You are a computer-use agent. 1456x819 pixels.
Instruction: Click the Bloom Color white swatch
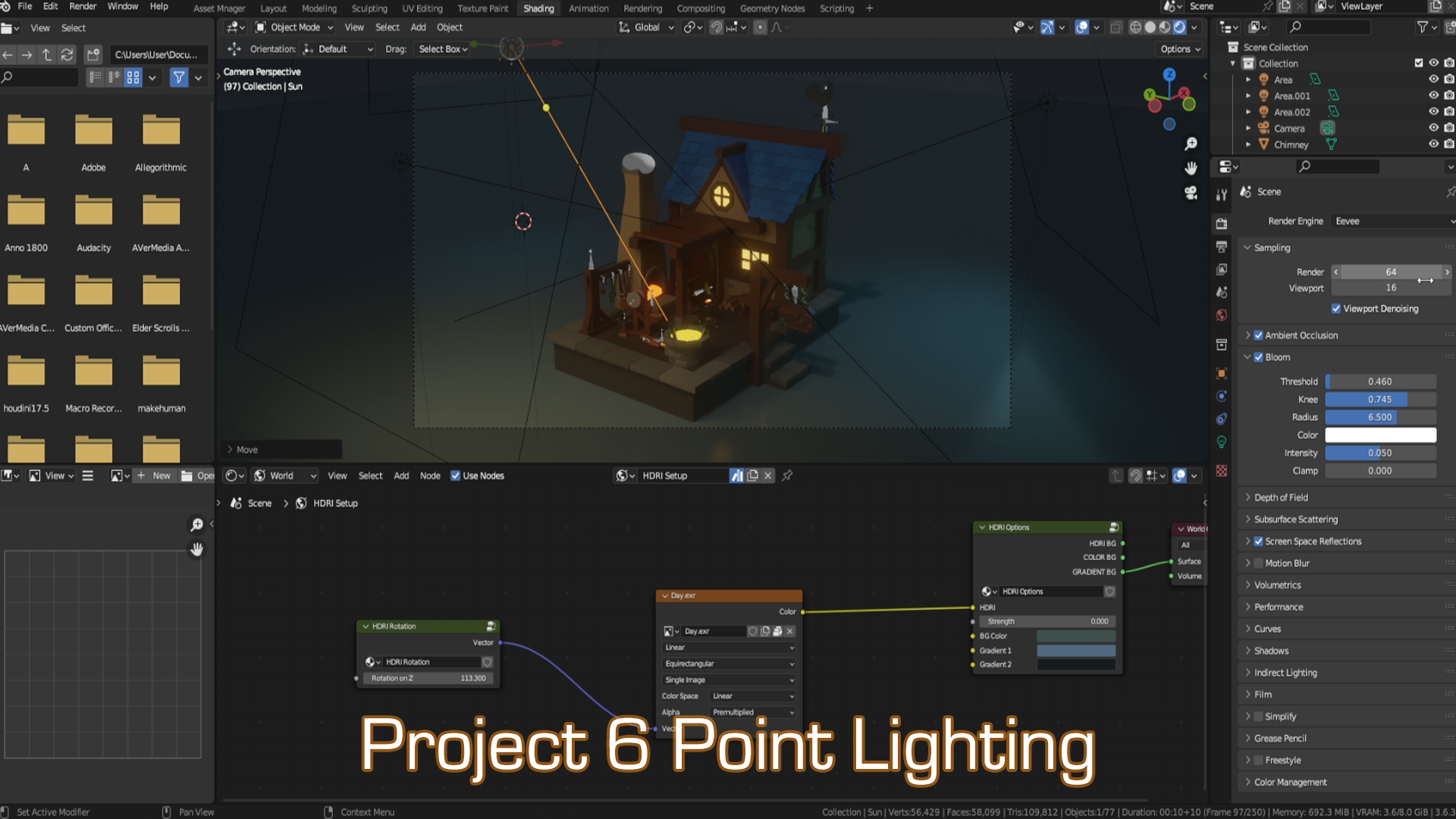(x=1379, y=435)
